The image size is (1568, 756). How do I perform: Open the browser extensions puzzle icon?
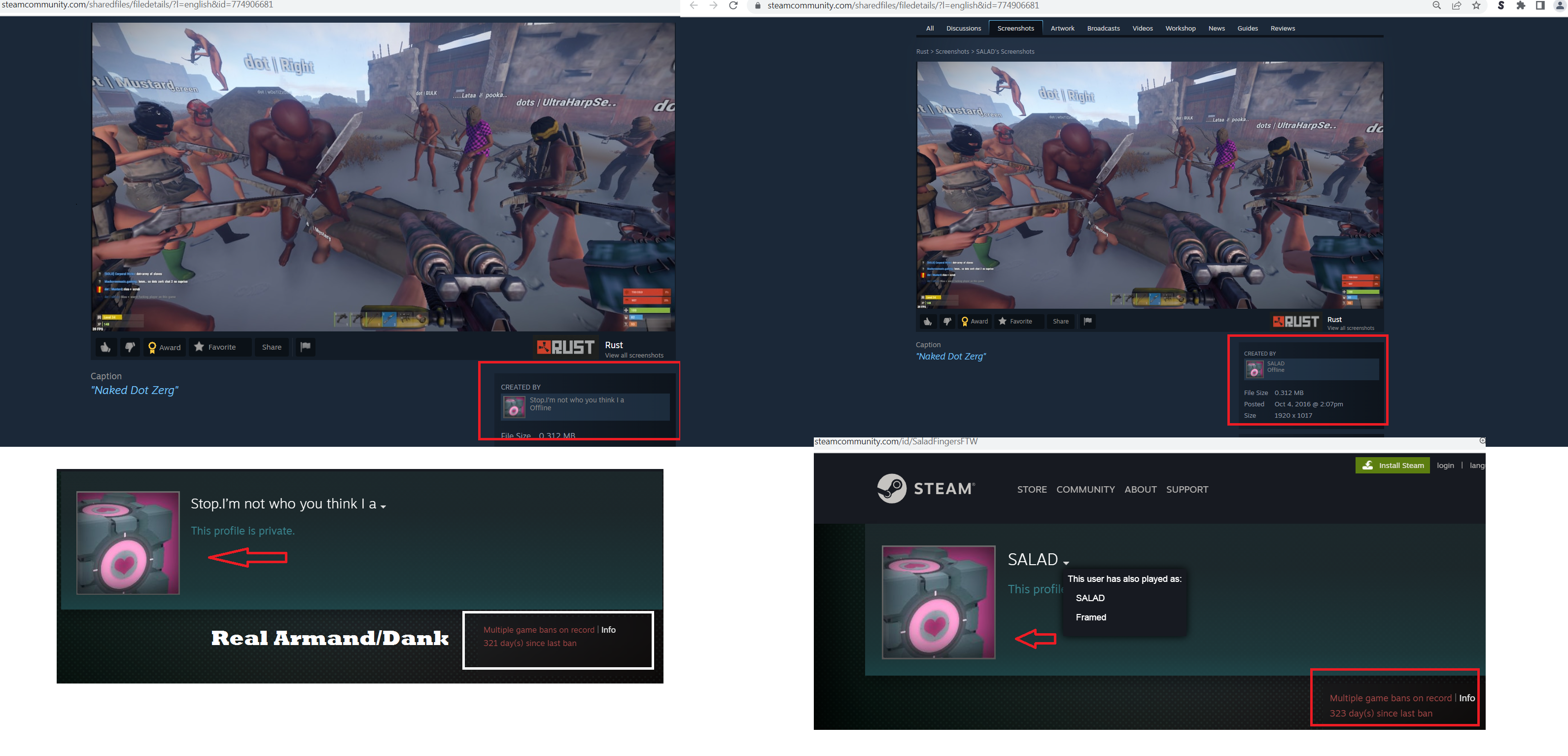[x=1521, y=6]
